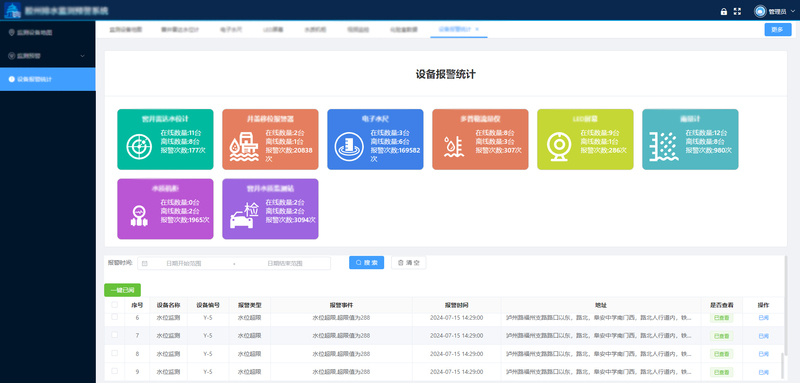This screenshot has height=383, width=800.
Task: Click the 清空 clear button
Action: coord(408,263)
